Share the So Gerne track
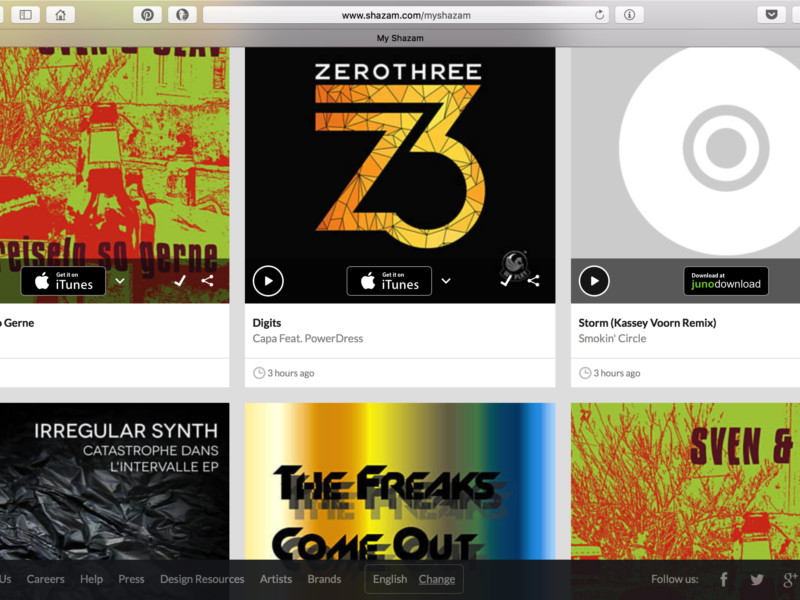The image size is (800, 600). pos(207,281)
